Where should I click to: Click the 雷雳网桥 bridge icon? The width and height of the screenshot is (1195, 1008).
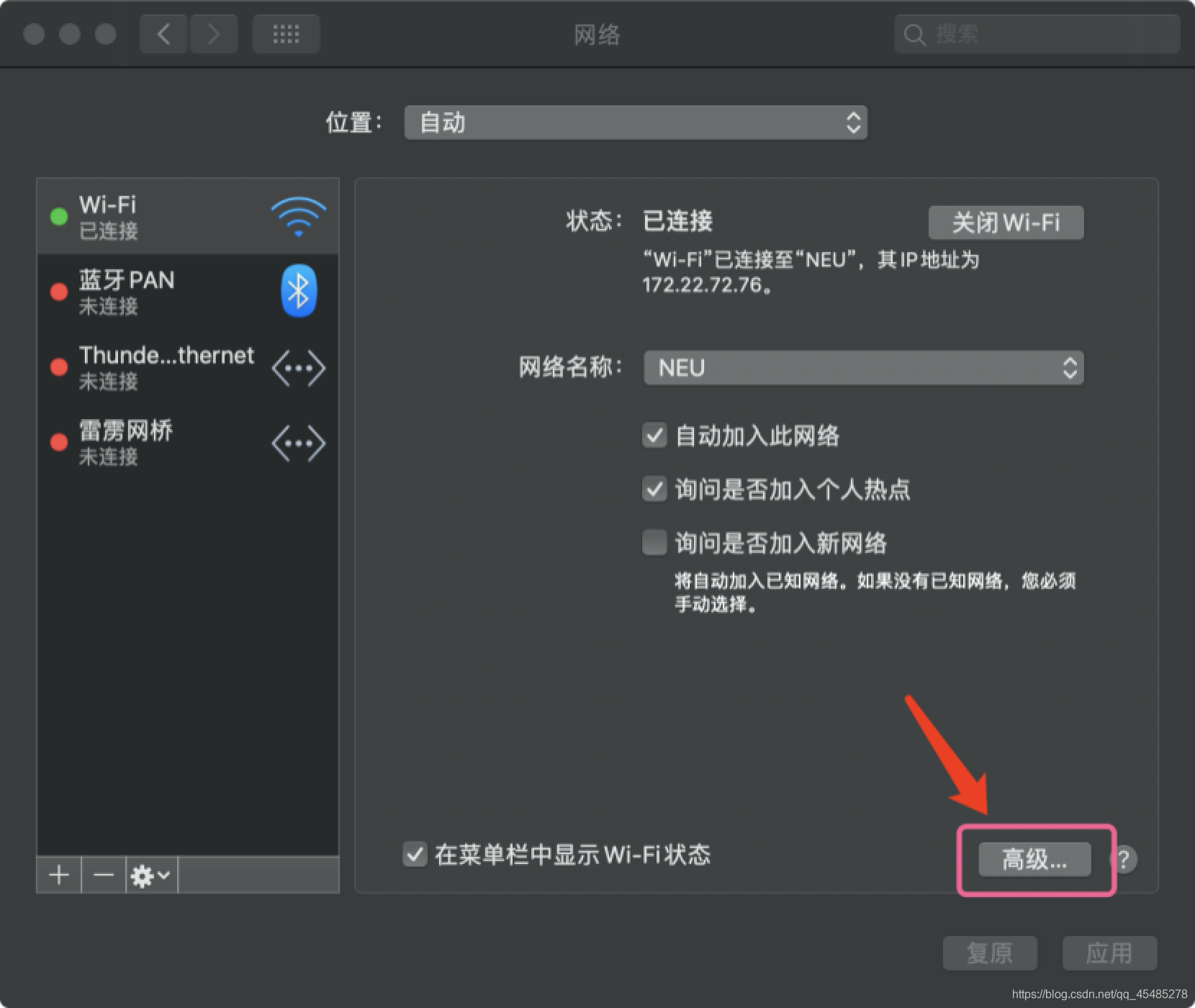click(298, 443)
